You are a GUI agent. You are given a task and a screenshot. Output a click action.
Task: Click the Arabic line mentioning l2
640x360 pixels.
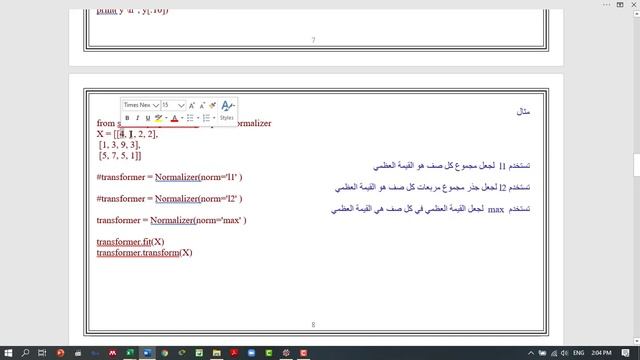click(x=432, y=187)
